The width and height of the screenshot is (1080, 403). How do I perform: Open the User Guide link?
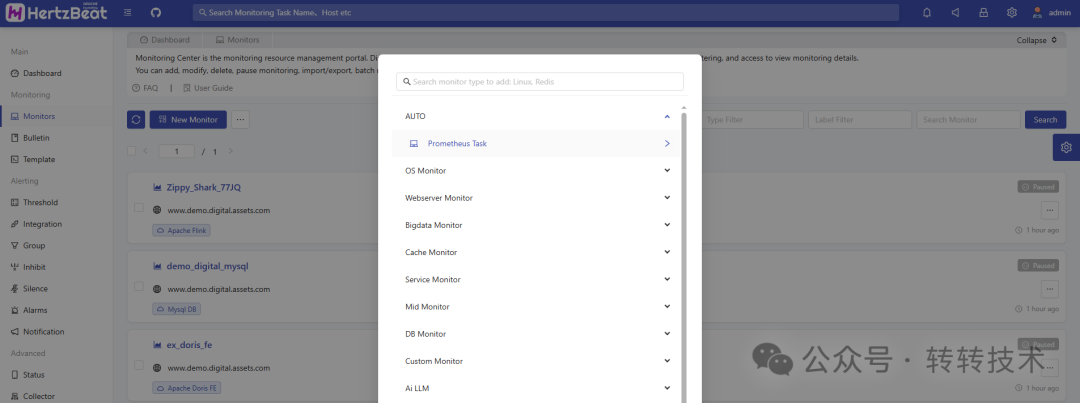[208, 88]
